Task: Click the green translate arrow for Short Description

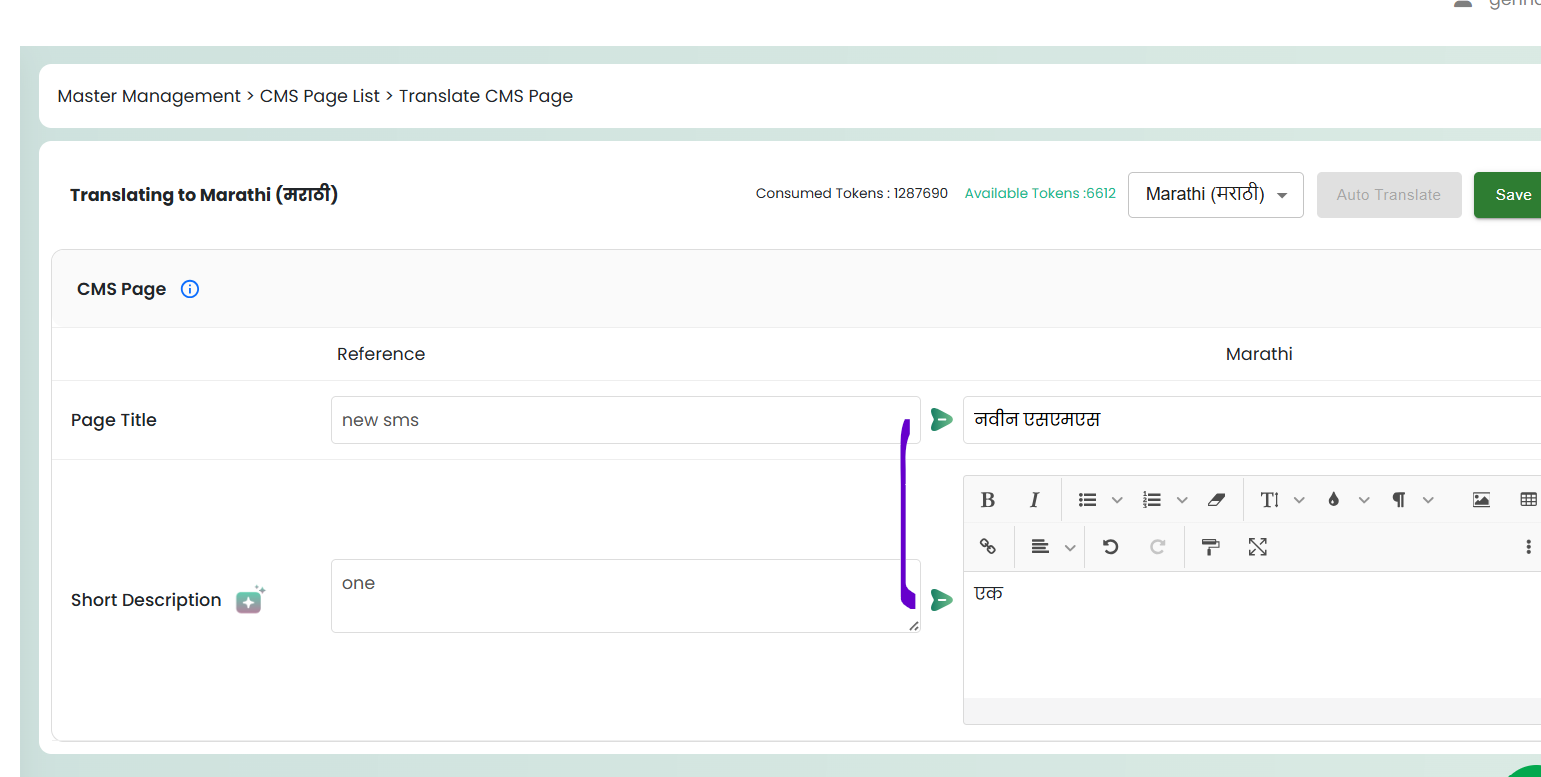Action: point(941,600)
